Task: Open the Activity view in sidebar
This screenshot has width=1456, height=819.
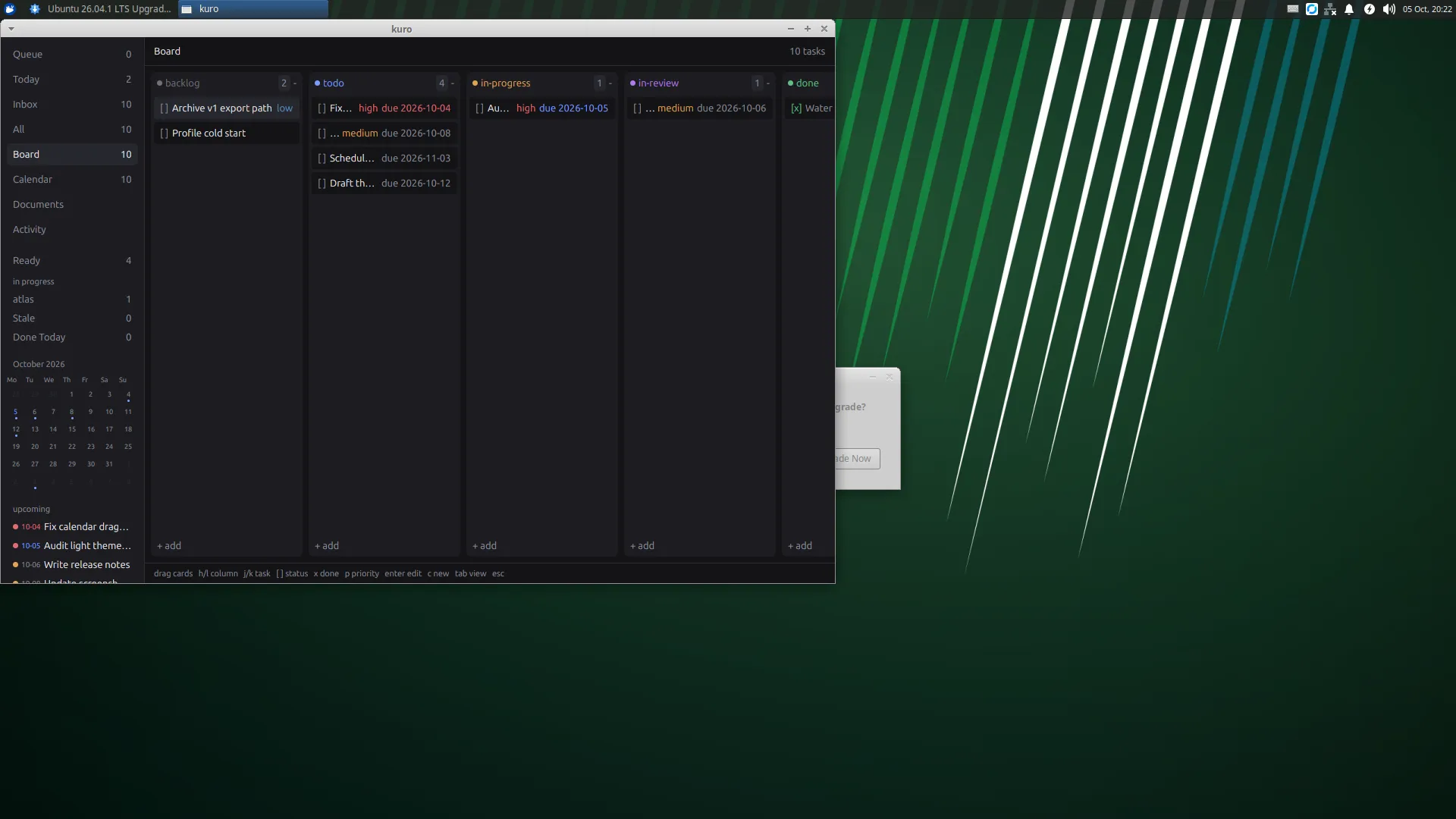Action: tap(72, 230)
